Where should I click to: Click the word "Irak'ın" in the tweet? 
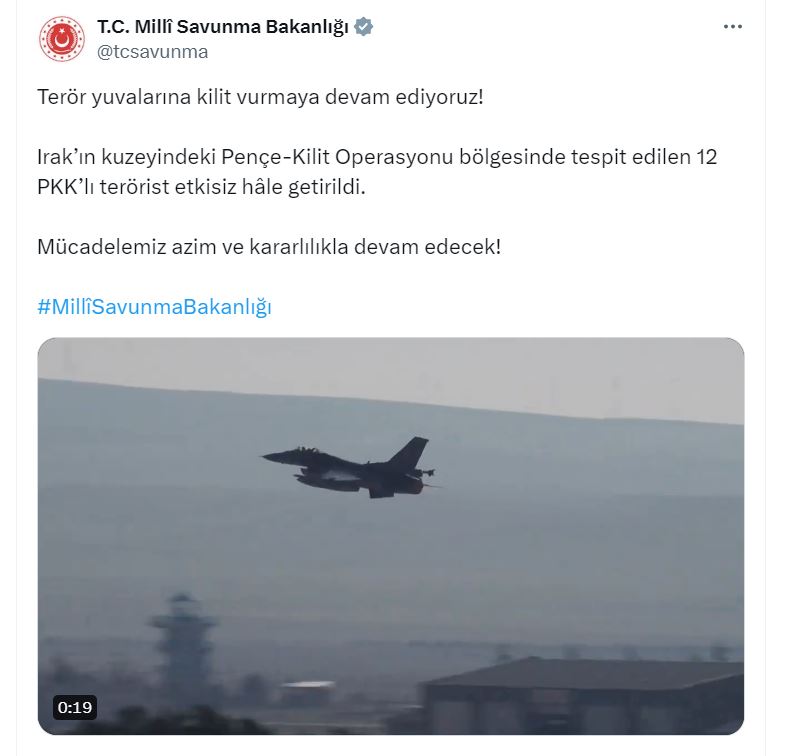coord(66,157)
